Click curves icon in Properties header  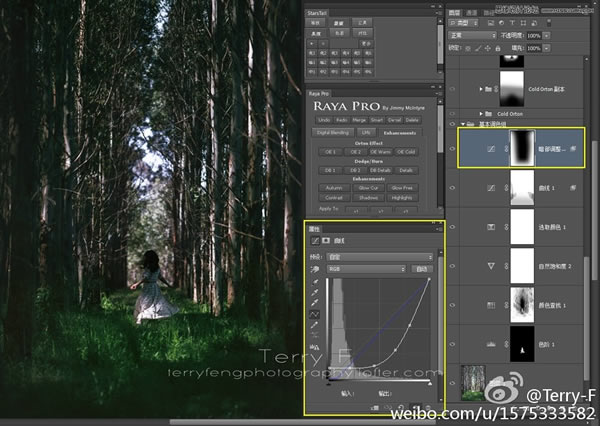tap(315, 240)
